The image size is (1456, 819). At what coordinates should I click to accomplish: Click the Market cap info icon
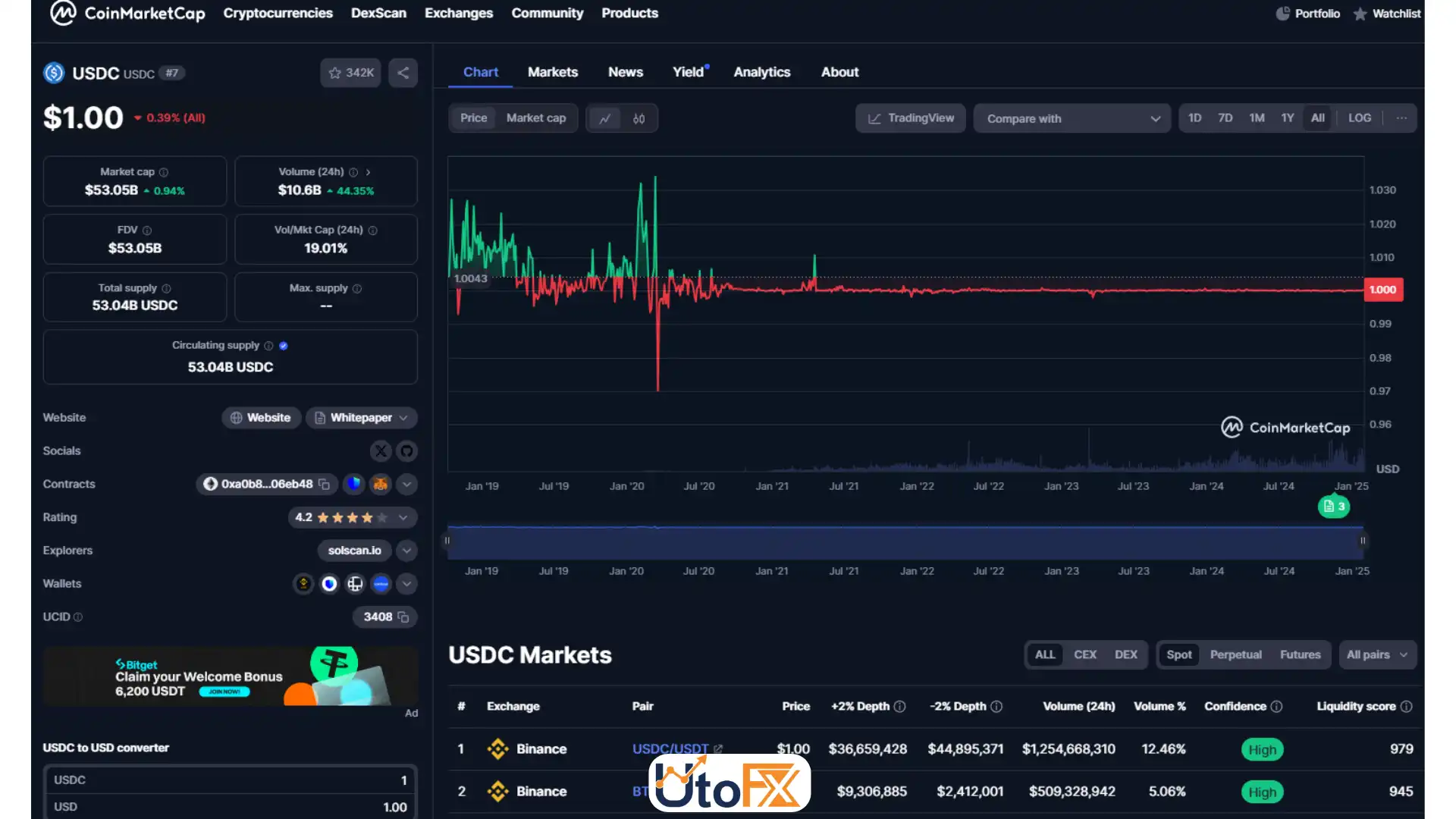pos(164,172)
